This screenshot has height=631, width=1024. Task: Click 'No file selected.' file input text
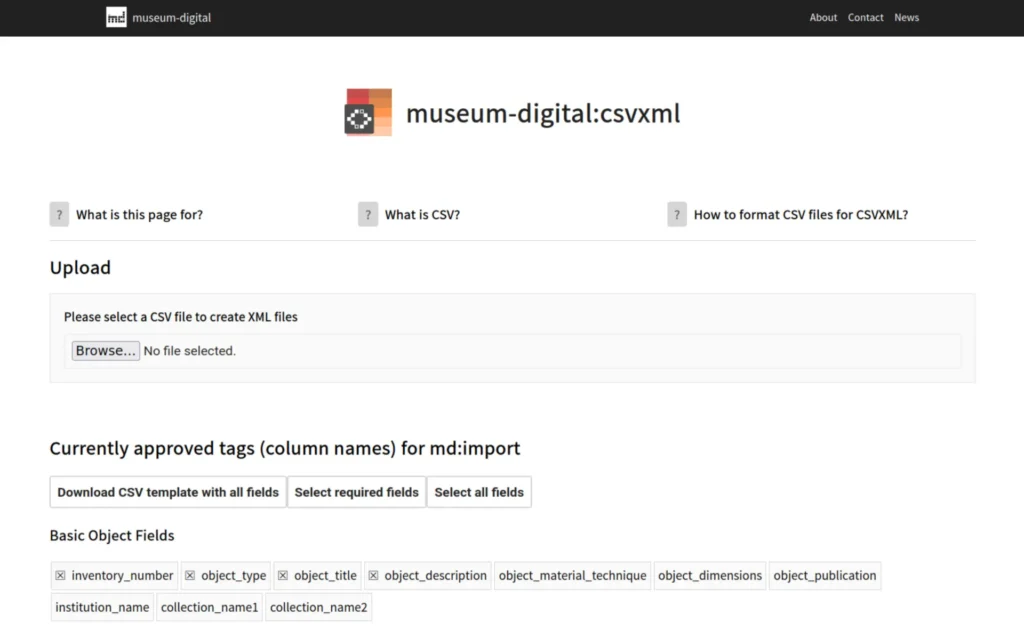189,351
